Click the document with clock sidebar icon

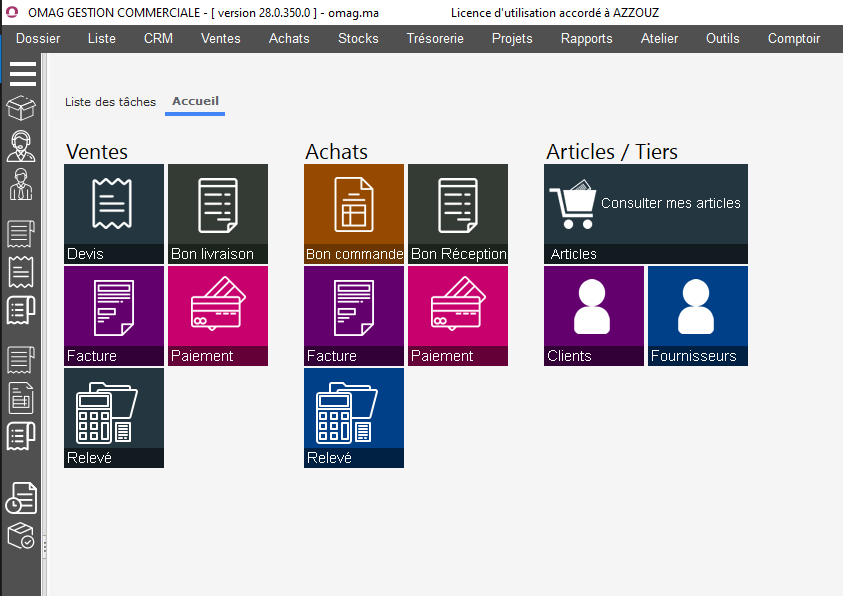pyautogui.click(x=21, y=497)
